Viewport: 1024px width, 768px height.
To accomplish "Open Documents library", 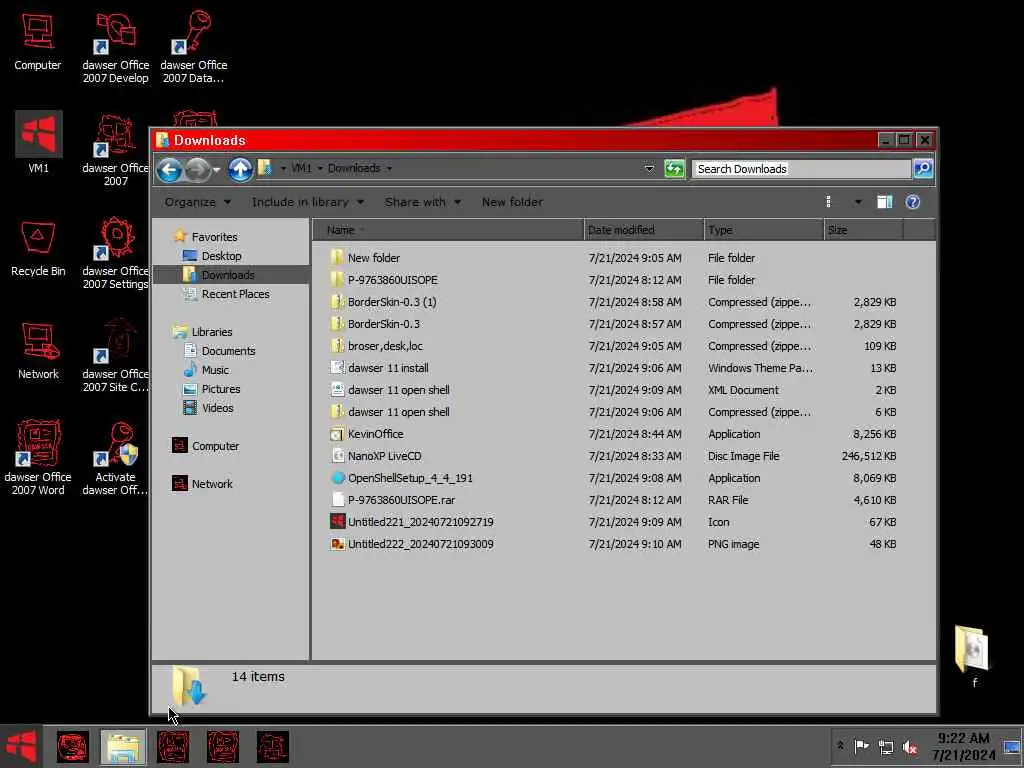I will [x=228, y=351].
